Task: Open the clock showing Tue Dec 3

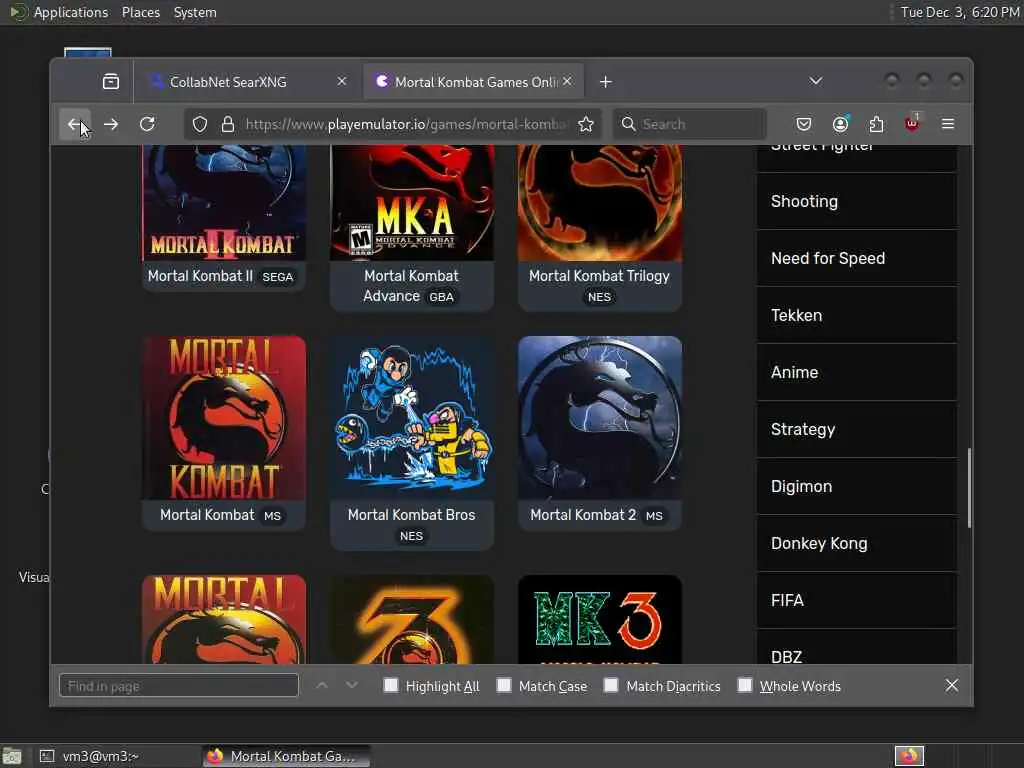Action: (959, 12)
